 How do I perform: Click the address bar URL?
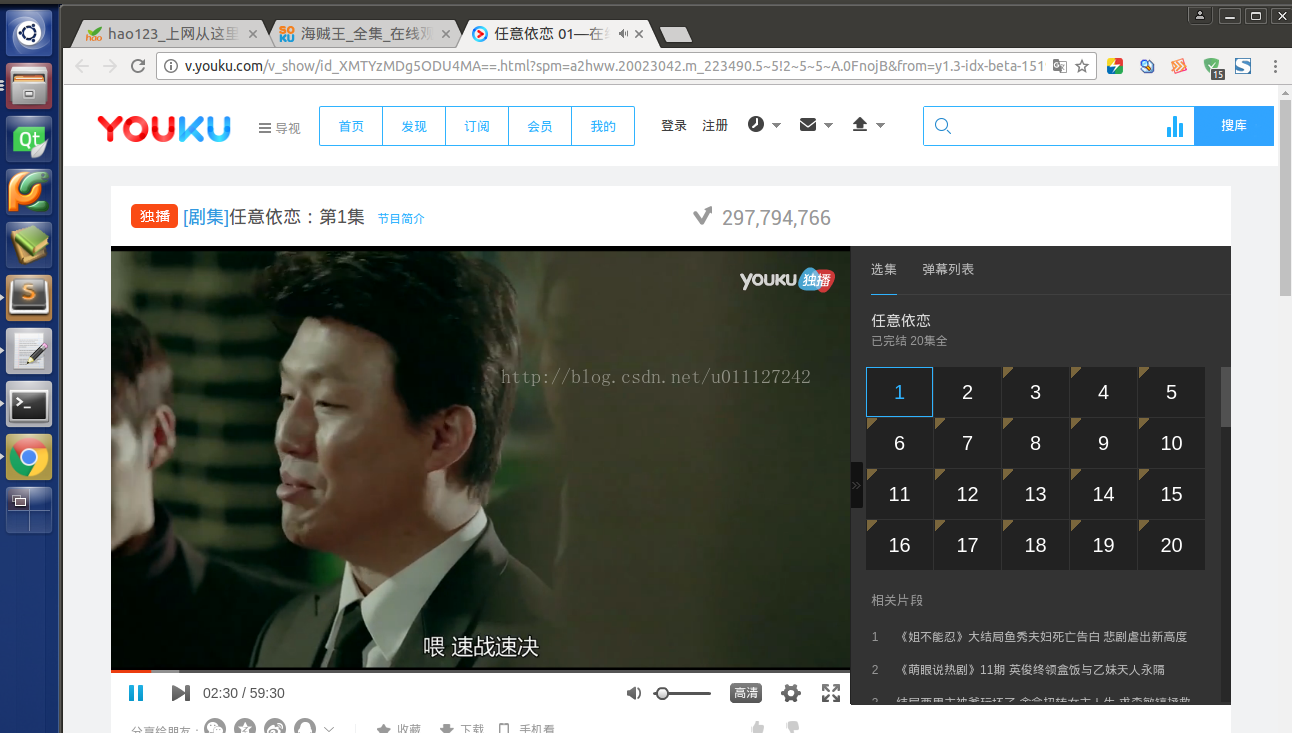pos(613,66)
